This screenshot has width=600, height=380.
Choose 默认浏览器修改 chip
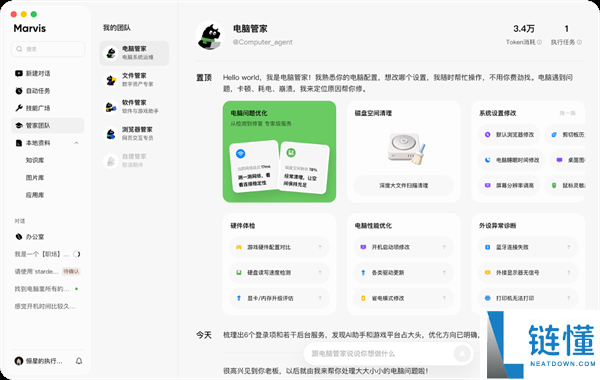(x=509, y=135)
